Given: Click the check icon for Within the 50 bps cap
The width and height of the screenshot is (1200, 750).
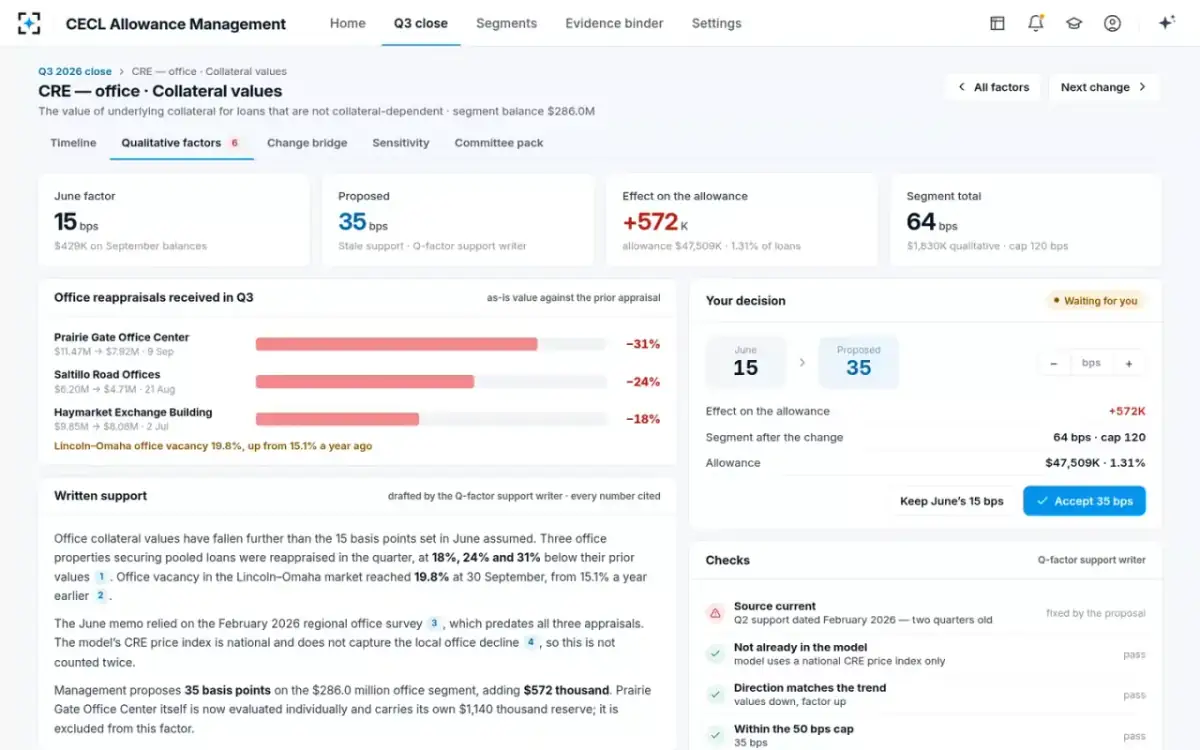Looking at the screenshot, I should 715,735.
